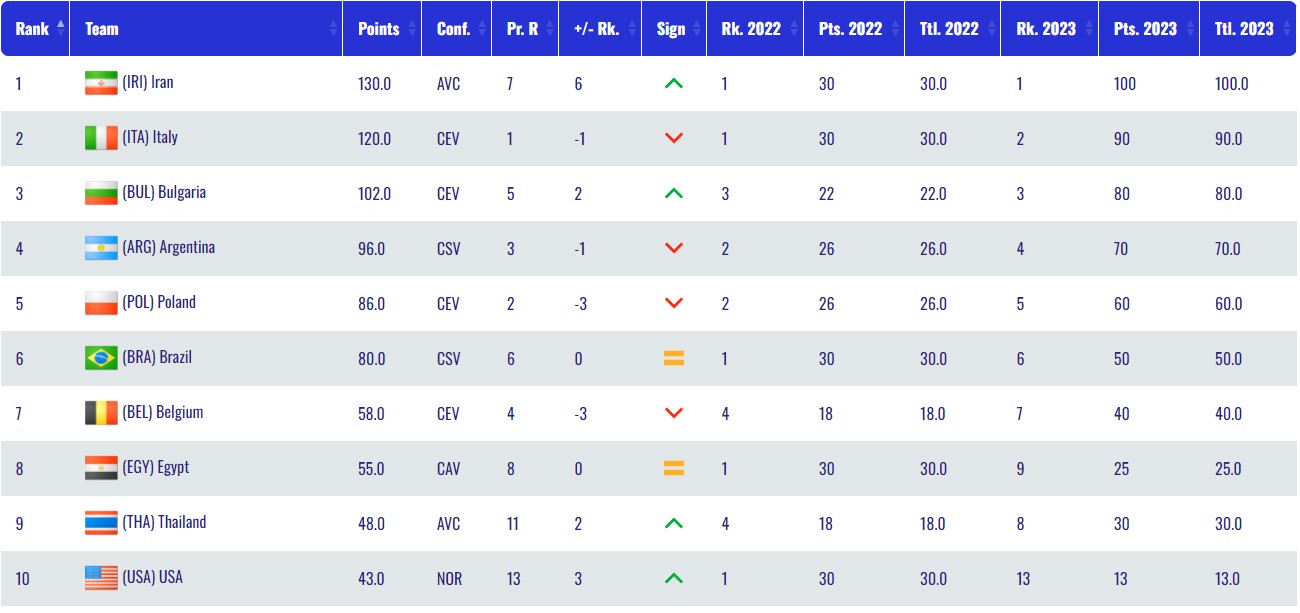Click the red down arrow in Poland row
Screen dimensions: 1300x613
click(x=674, y=303)
